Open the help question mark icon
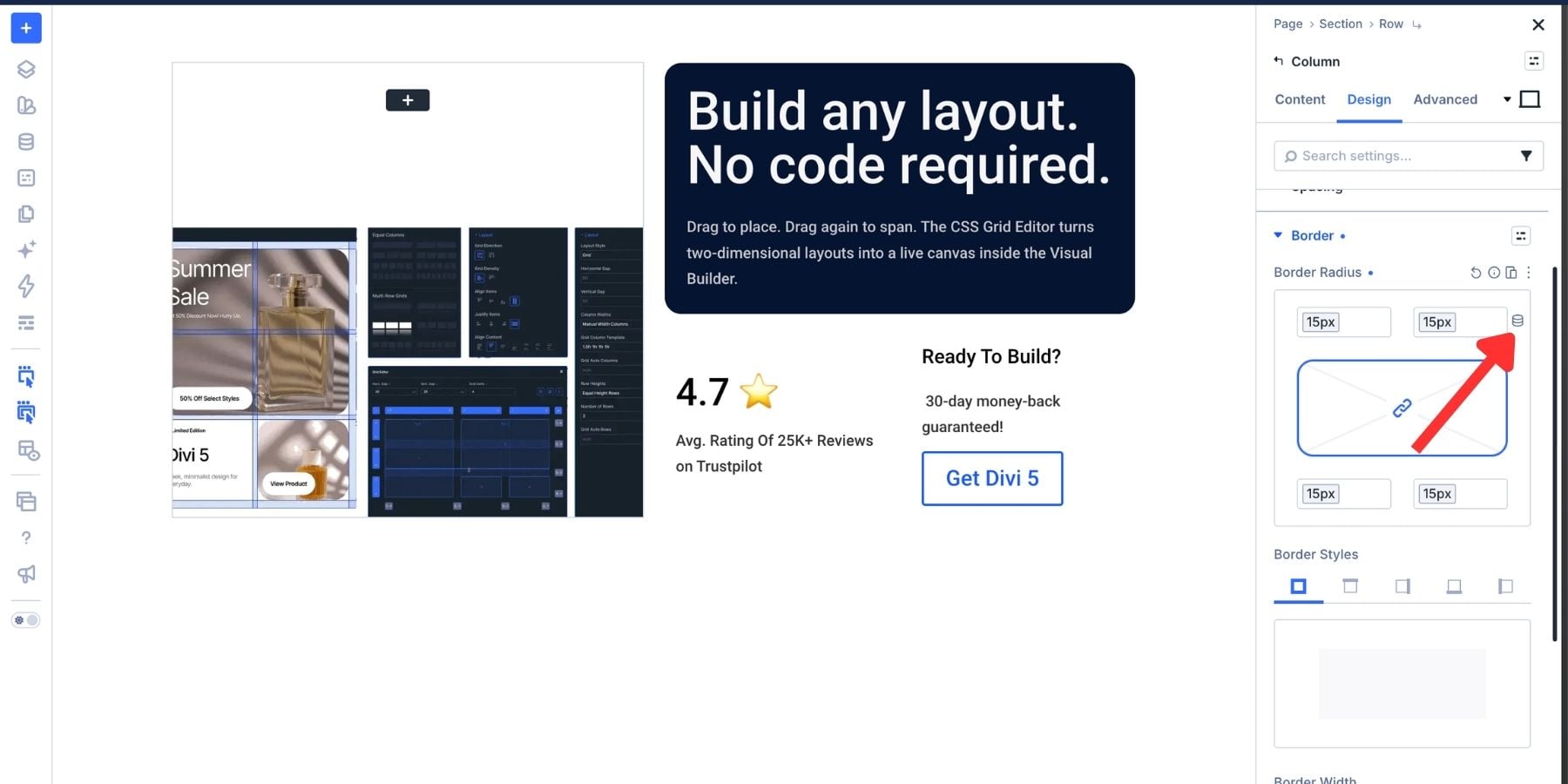Image resolution: width=1568 pixels, height=784 pixels. (26, 537)
